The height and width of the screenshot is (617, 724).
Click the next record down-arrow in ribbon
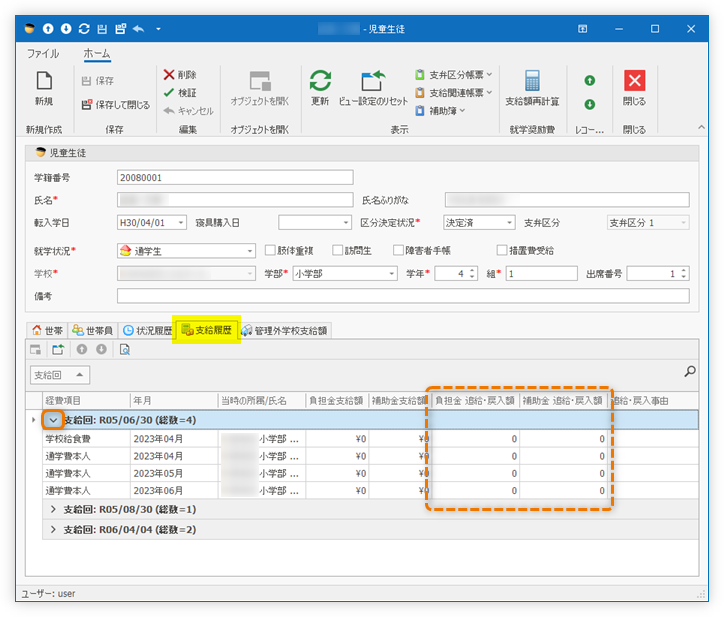590,104
